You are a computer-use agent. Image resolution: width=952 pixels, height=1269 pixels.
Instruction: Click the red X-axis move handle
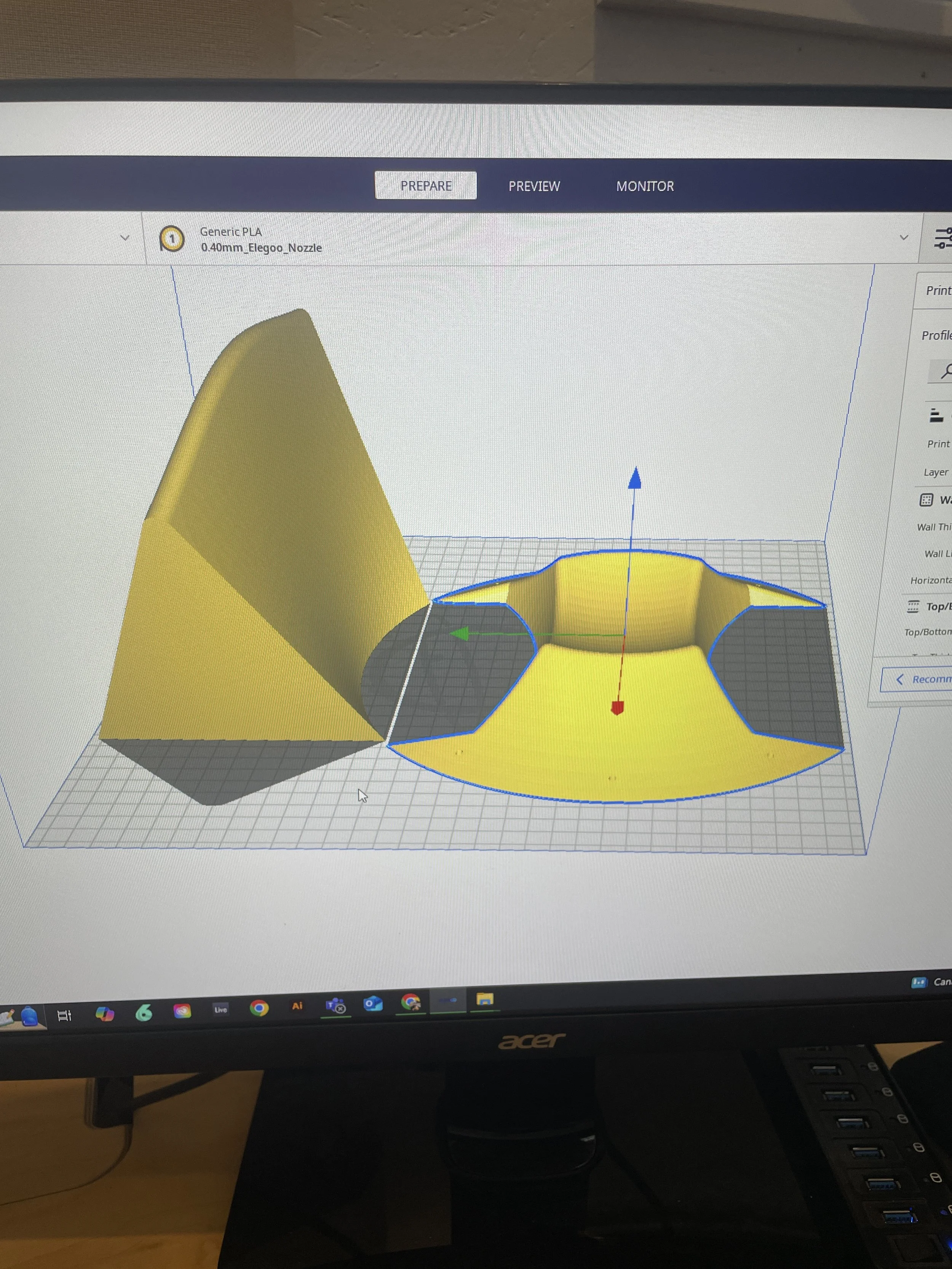(617, 707)
